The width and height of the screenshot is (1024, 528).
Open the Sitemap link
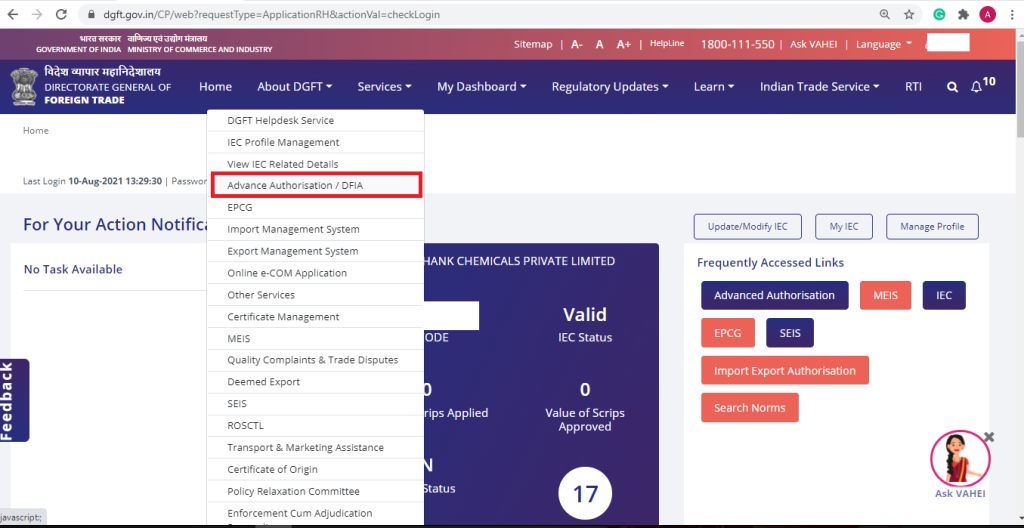coord(533,44)
